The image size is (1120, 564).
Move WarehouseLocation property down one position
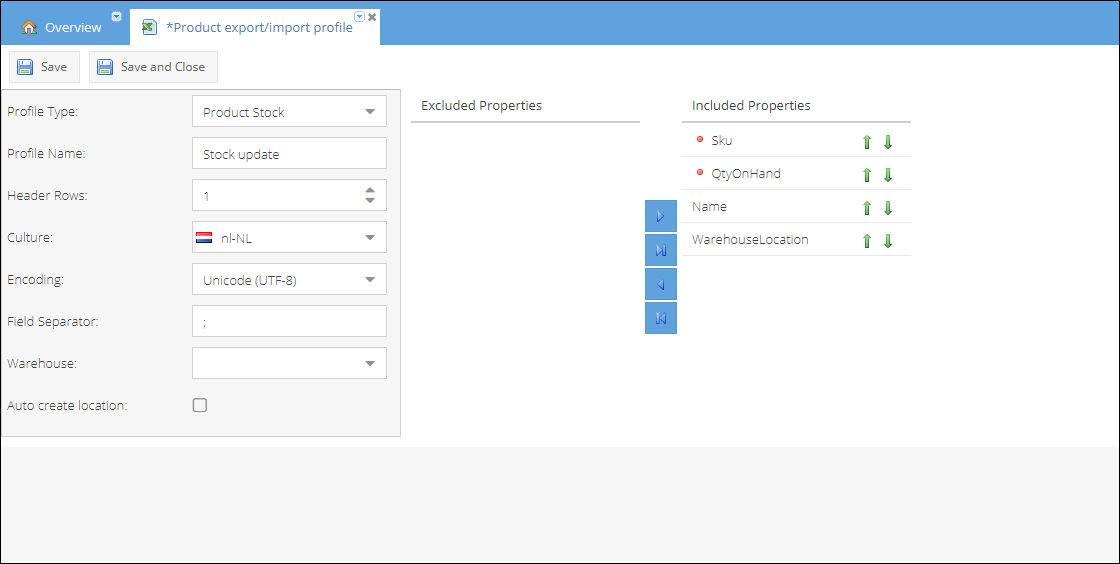[888, 241]
